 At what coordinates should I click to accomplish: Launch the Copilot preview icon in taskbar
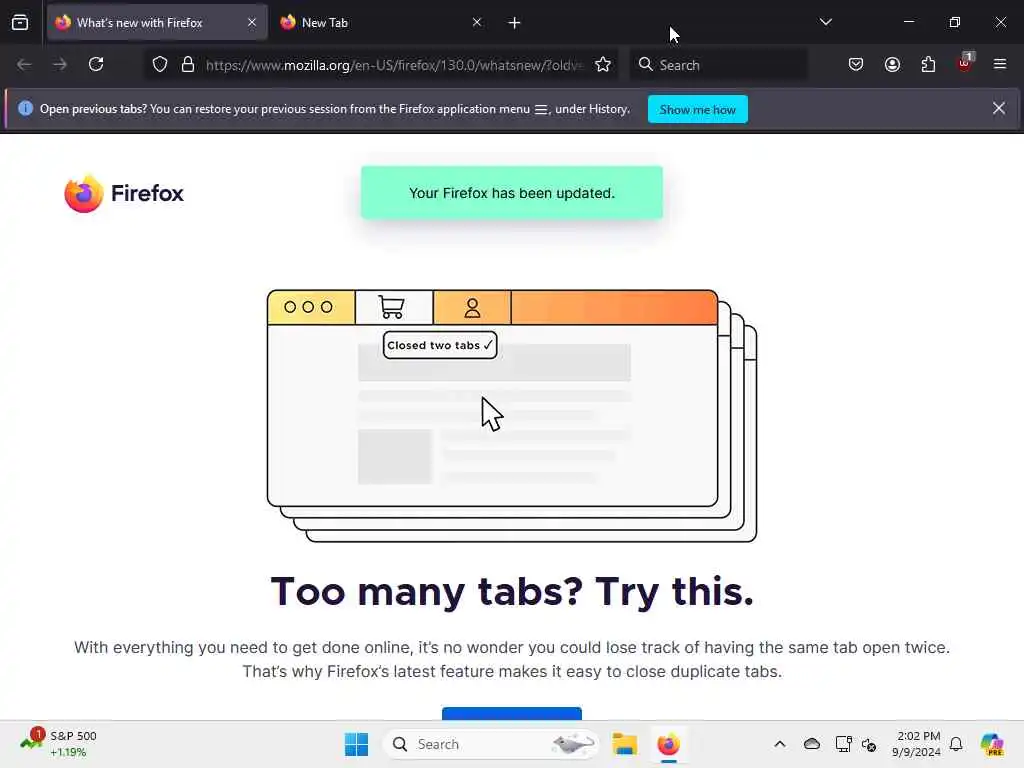991,744
